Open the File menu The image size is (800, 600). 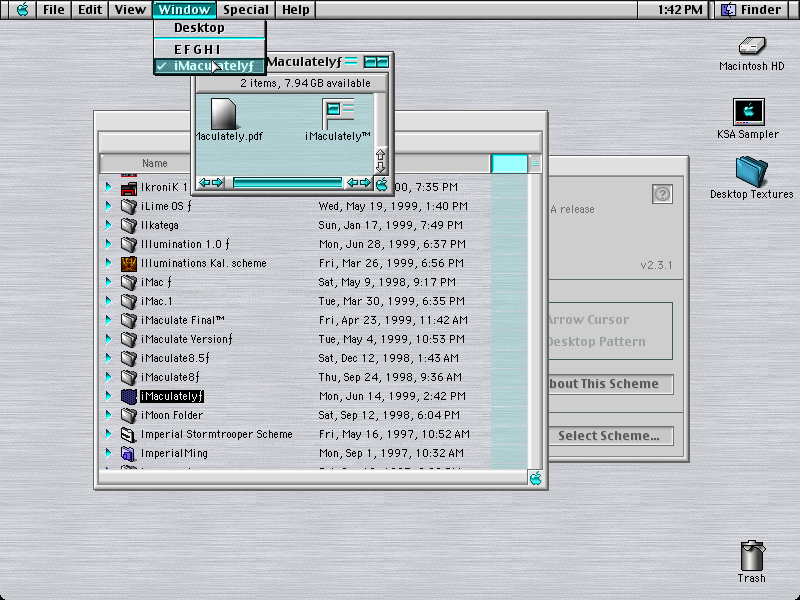point(54,10)
